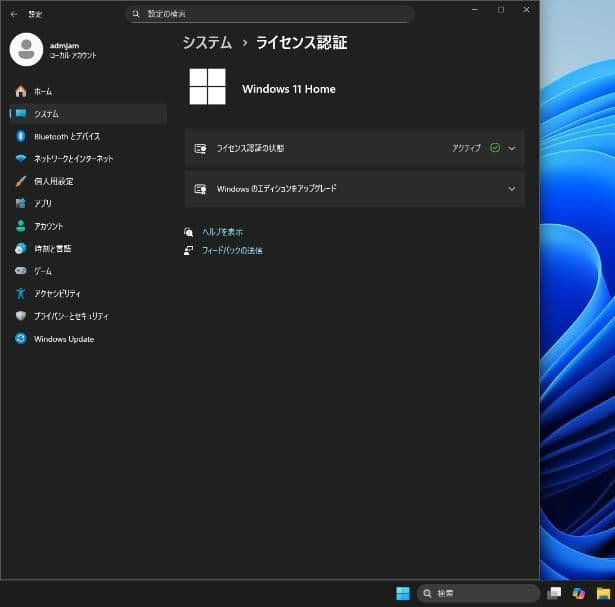Image resolution: width=615 pixels, height=607 pixels.
Task: Open Bluetooth とデバイス settings
Action: coord(88,136)
